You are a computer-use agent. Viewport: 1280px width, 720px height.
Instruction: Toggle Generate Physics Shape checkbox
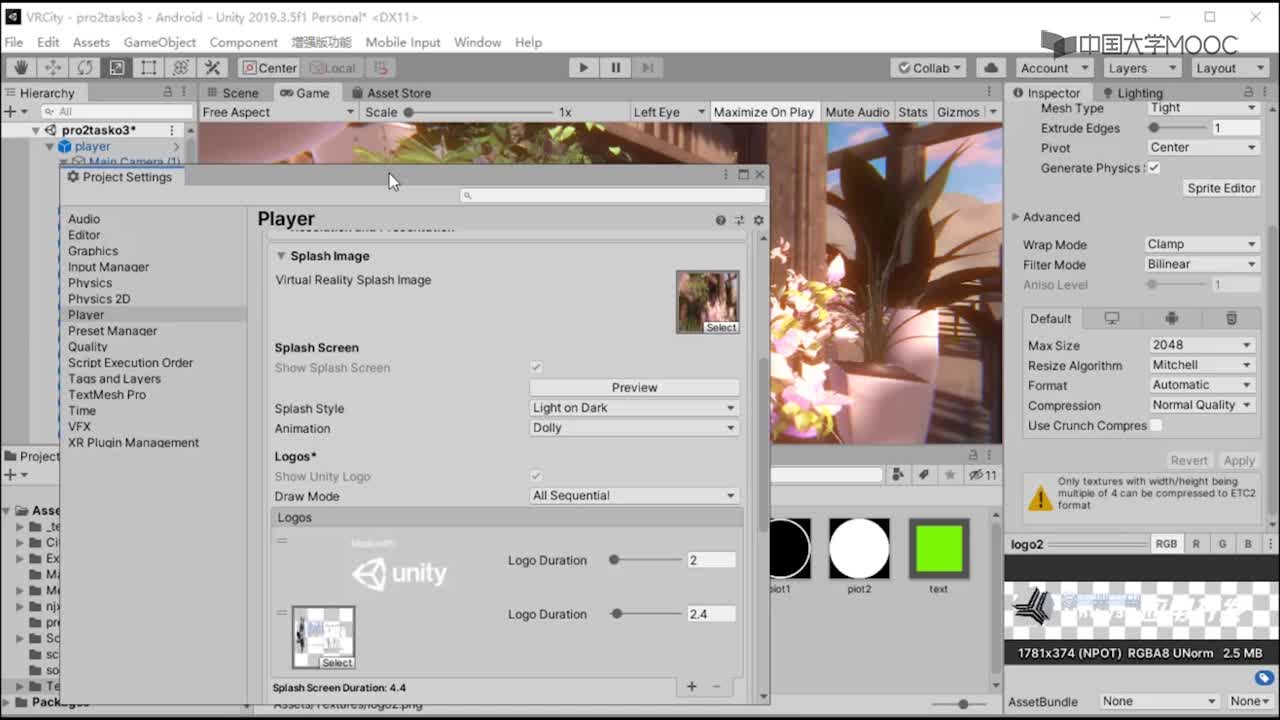(1154, 168)
